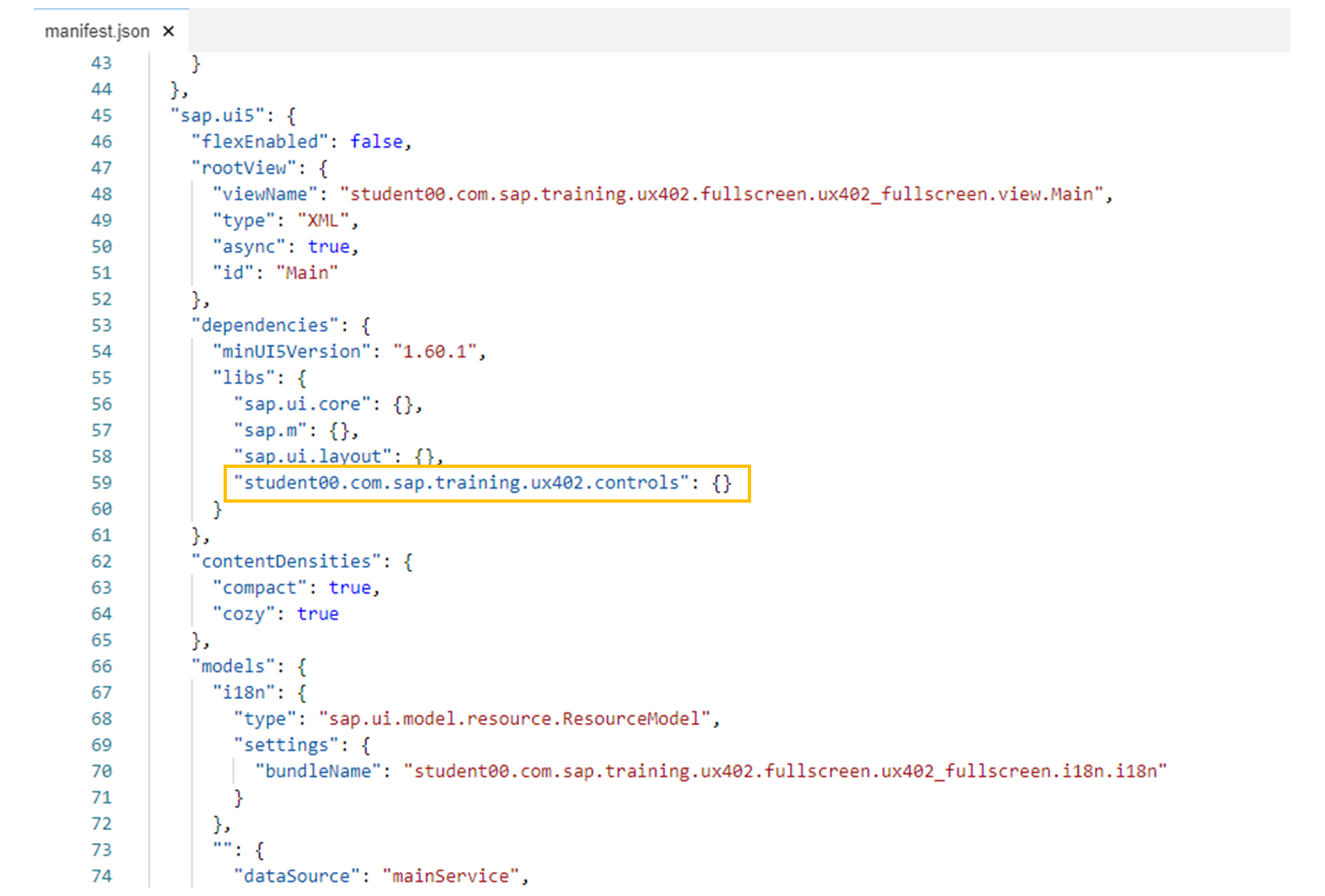Click the "models" key
The height and width of the screenshot is (896, 1325).
tap(234, 667)
